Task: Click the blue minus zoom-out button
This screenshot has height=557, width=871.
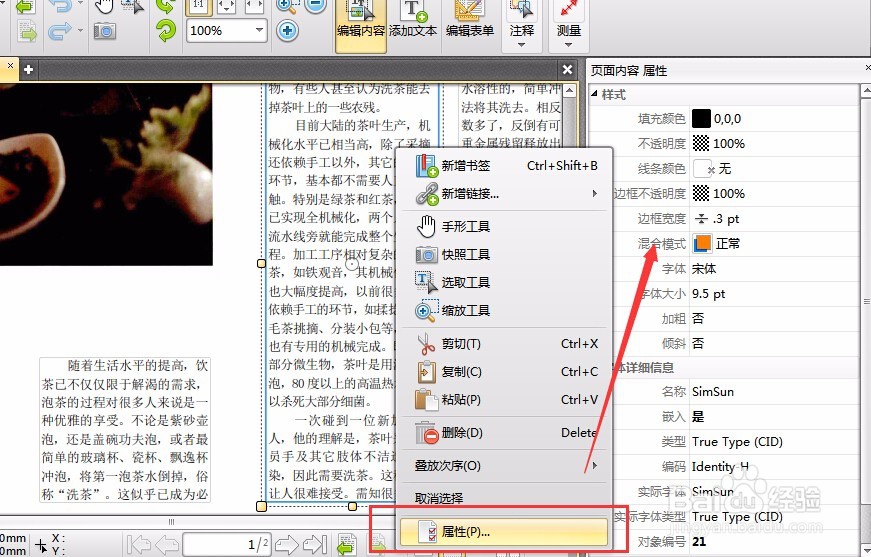Action: (315, 7)
